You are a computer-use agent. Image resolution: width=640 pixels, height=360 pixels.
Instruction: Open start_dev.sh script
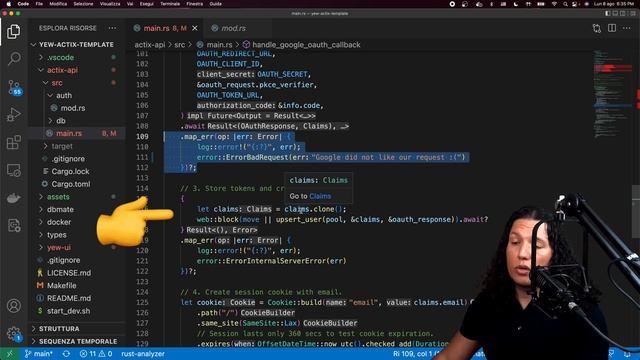(69, 311)
